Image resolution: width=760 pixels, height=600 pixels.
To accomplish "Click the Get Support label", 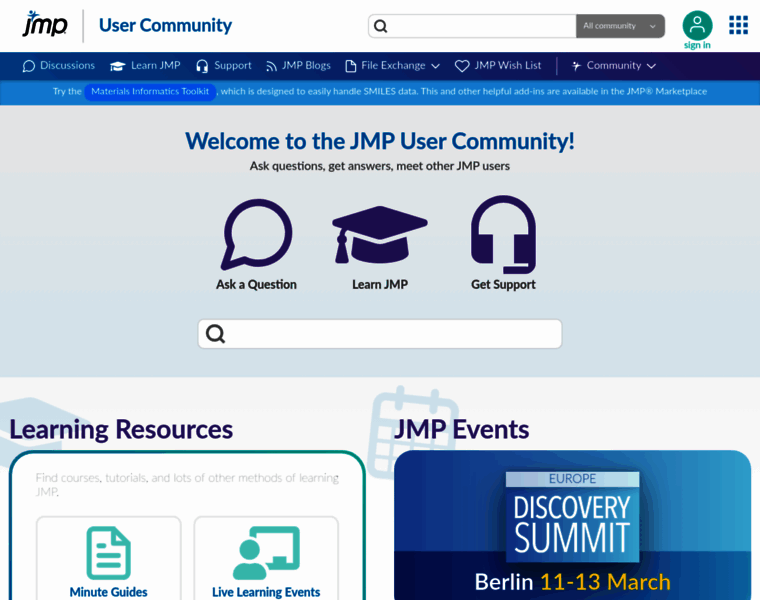I will pyautogui.click(x=504, y=284).
